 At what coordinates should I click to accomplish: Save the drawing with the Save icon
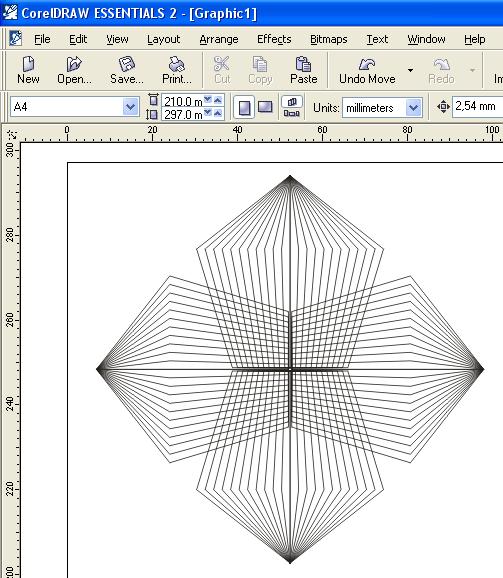click(x=126, y=64)
